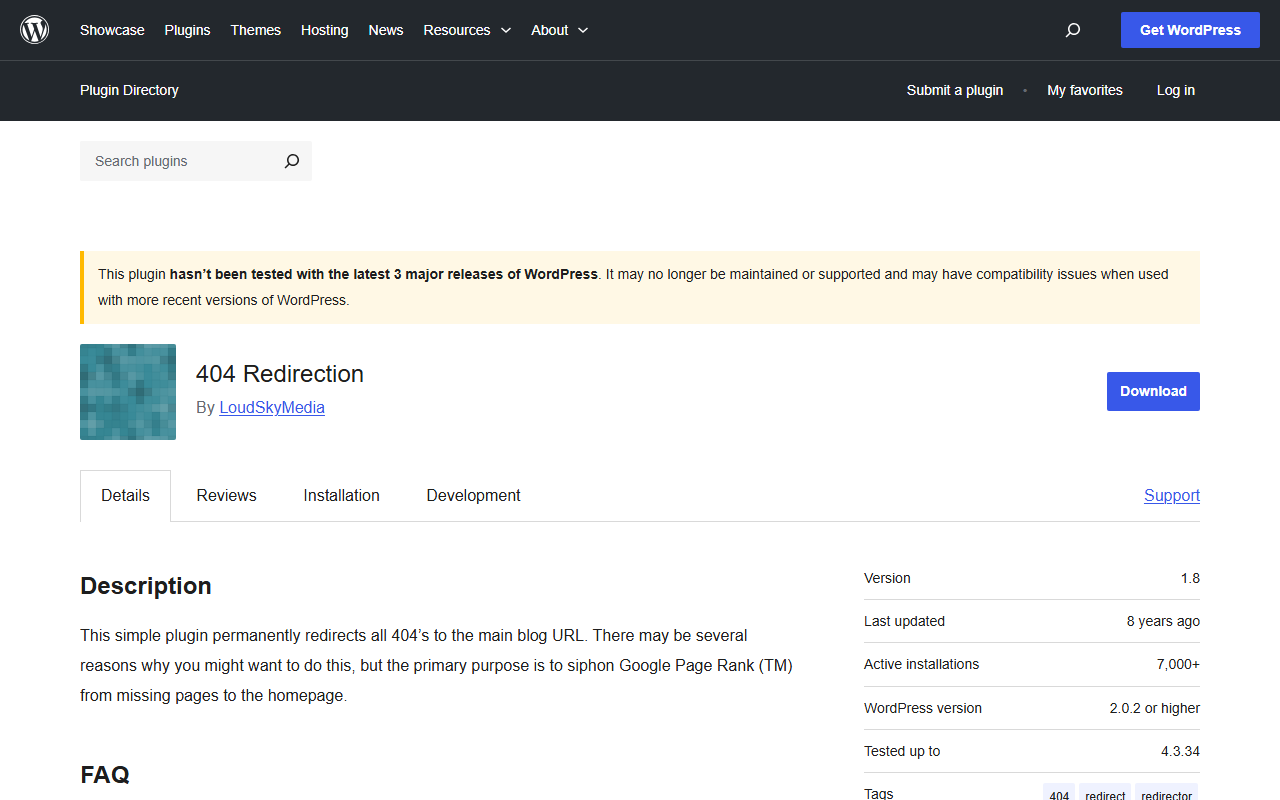
Task: Open the Themes menu item
Action: point(256,30)
